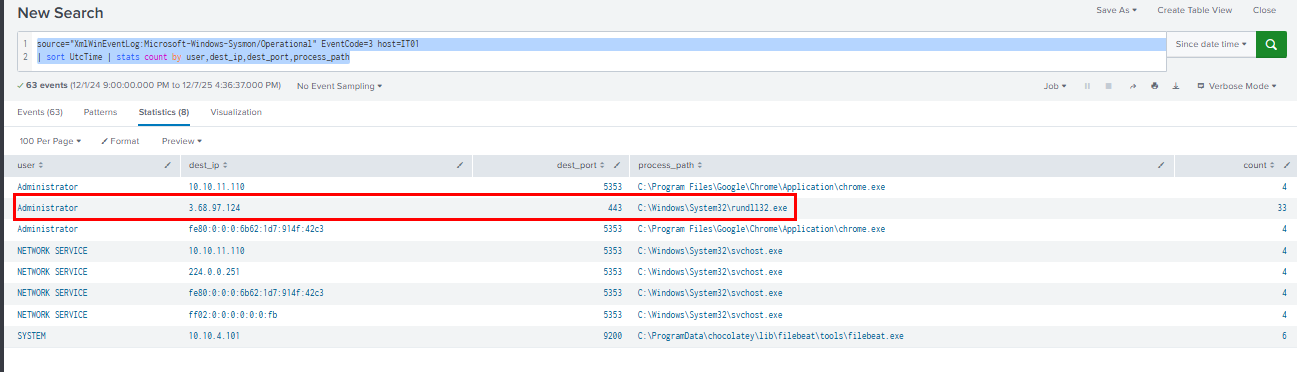Click the rundll32.exe process path cell
Viewport: 1297px width, 372px height.
712,208
